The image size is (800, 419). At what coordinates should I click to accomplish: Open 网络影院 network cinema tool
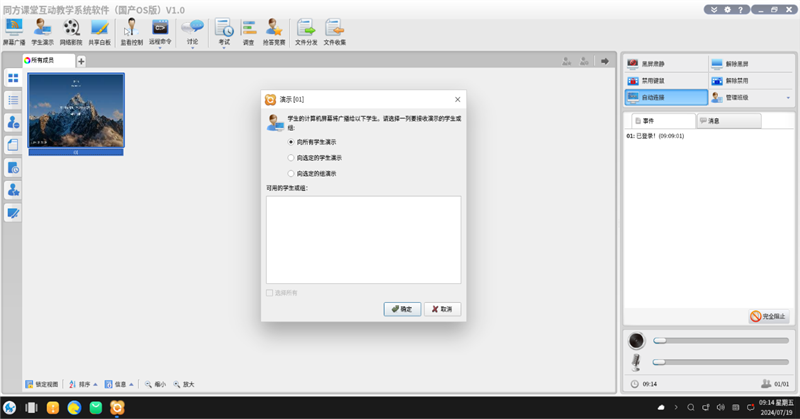[x=71, y=32]
